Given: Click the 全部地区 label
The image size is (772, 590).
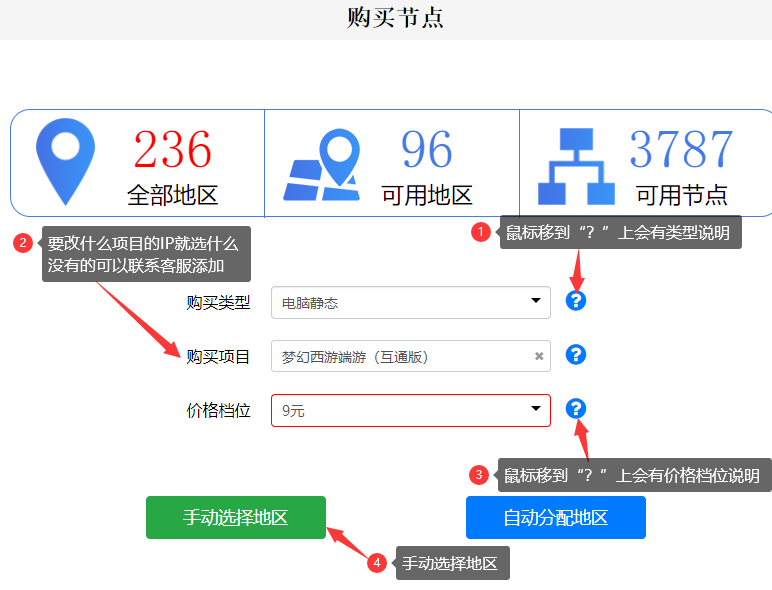Looking at the screenshot, I should pos(173,196).
